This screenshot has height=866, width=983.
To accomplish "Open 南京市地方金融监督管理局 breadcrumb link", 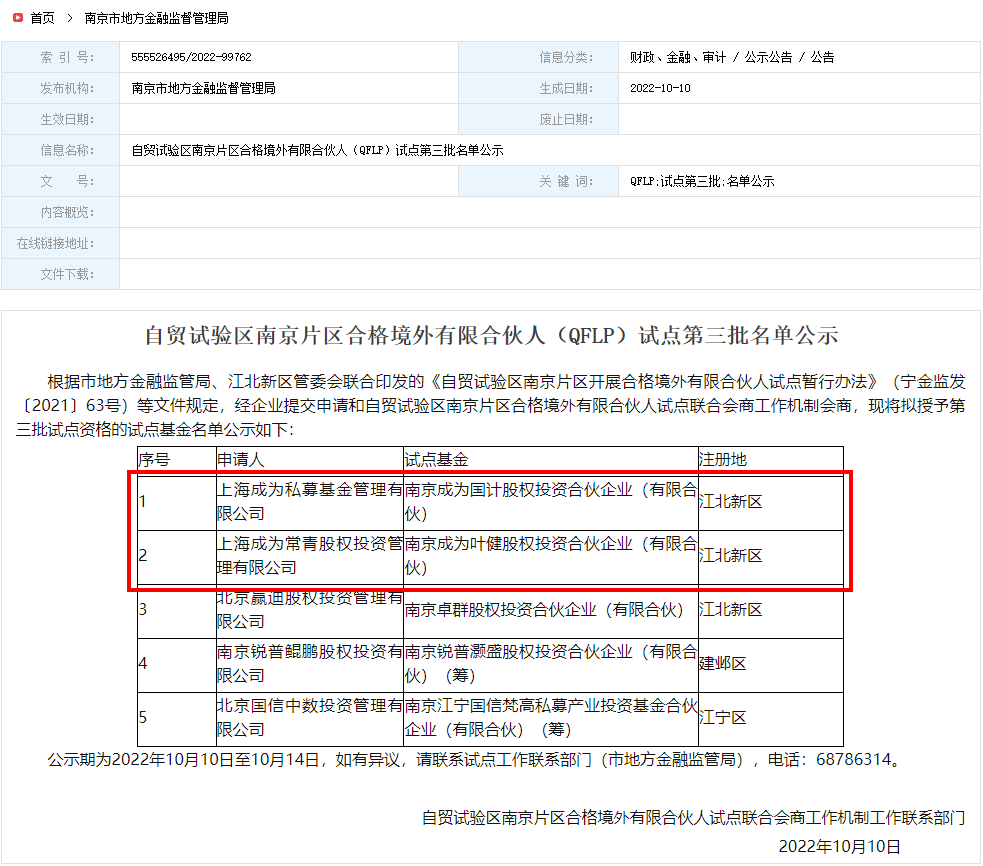I will pyautogui.click(x=156, y=18).
